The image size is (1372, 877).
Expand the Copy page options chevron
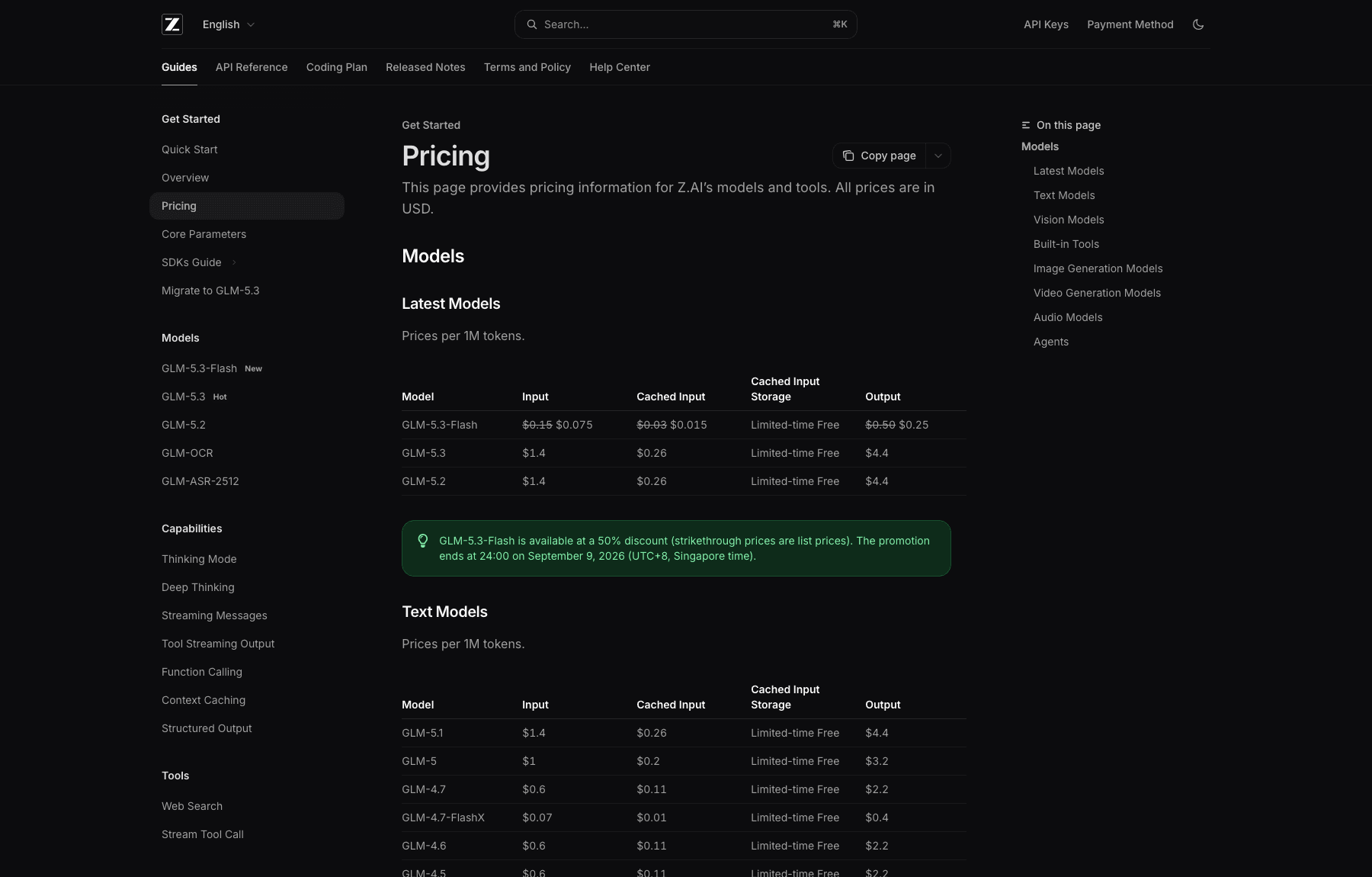938,156
